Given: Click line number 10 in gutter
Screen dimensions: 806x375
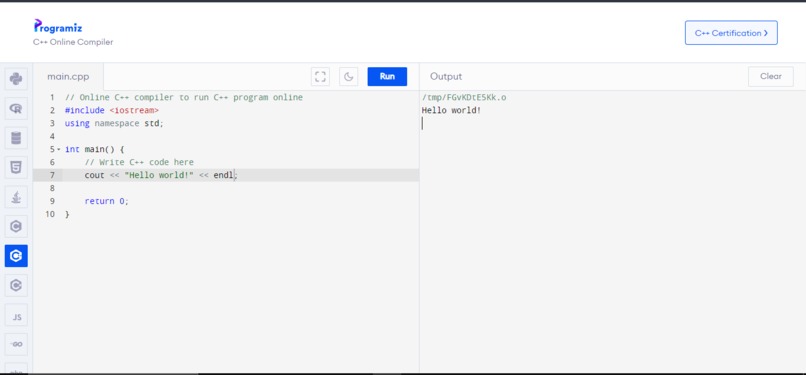Looking at the screenshot, I should [50, 214].
